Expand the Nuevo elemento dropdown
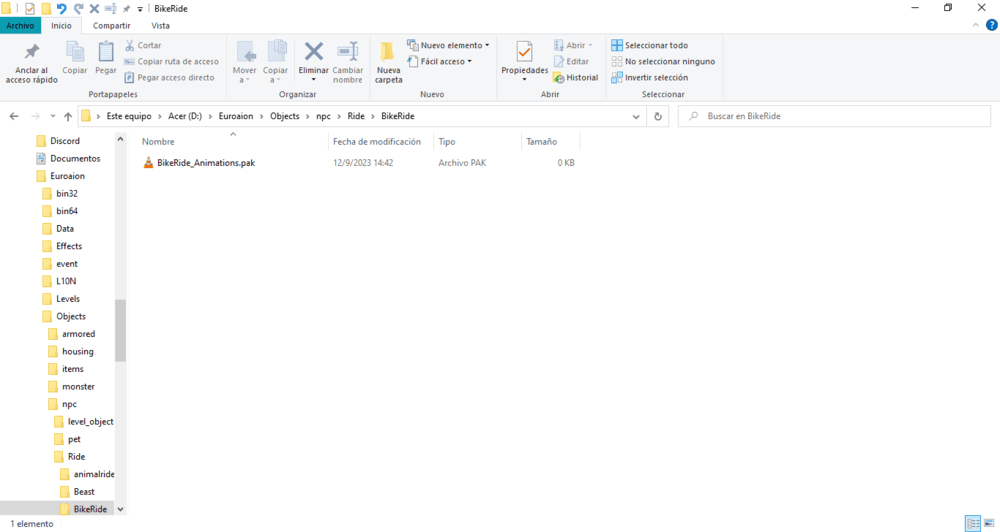 (449, 45)
